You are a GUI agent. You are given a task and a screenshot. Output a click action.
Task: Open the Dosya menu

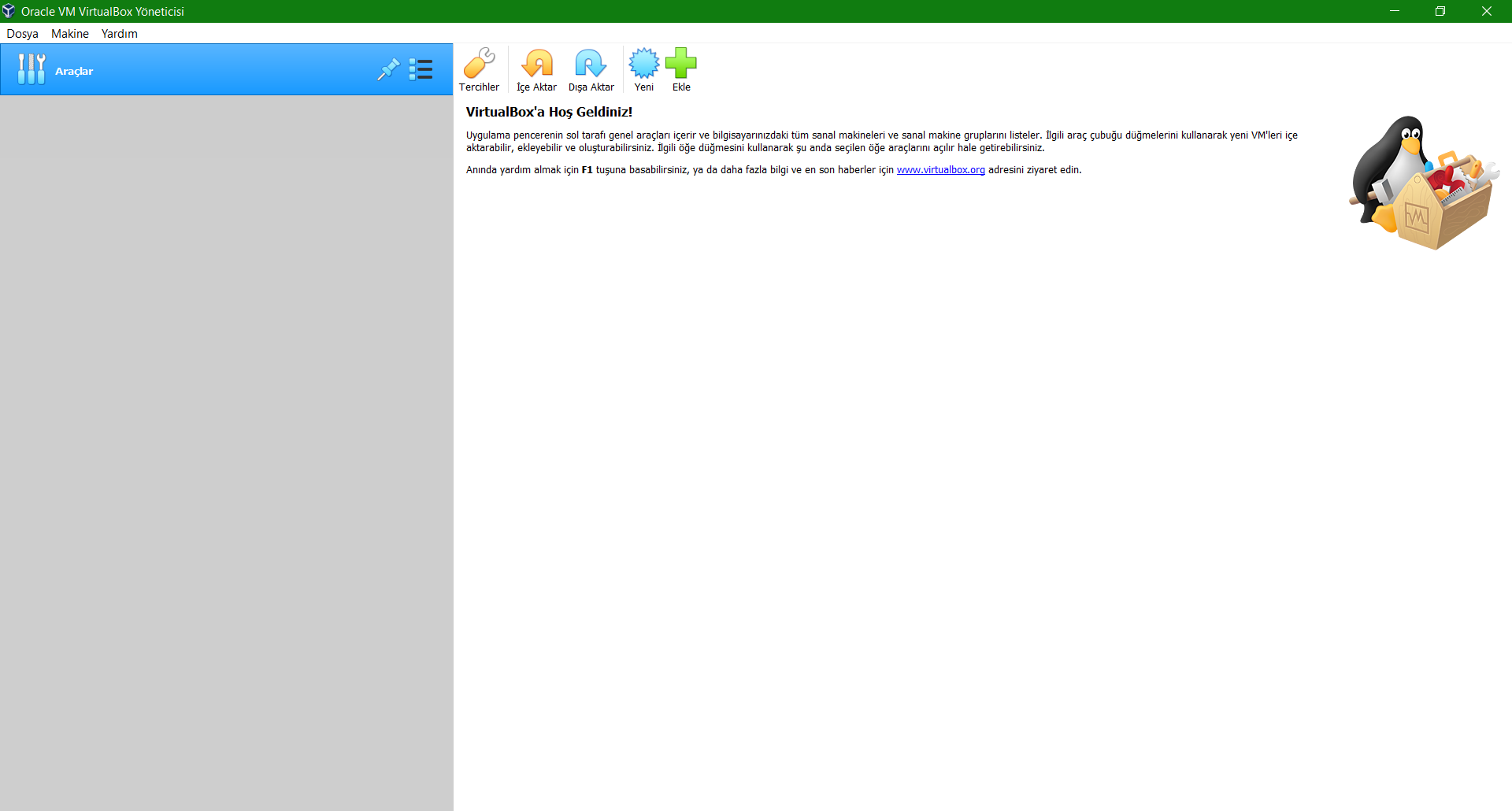[x=22, y=34]
